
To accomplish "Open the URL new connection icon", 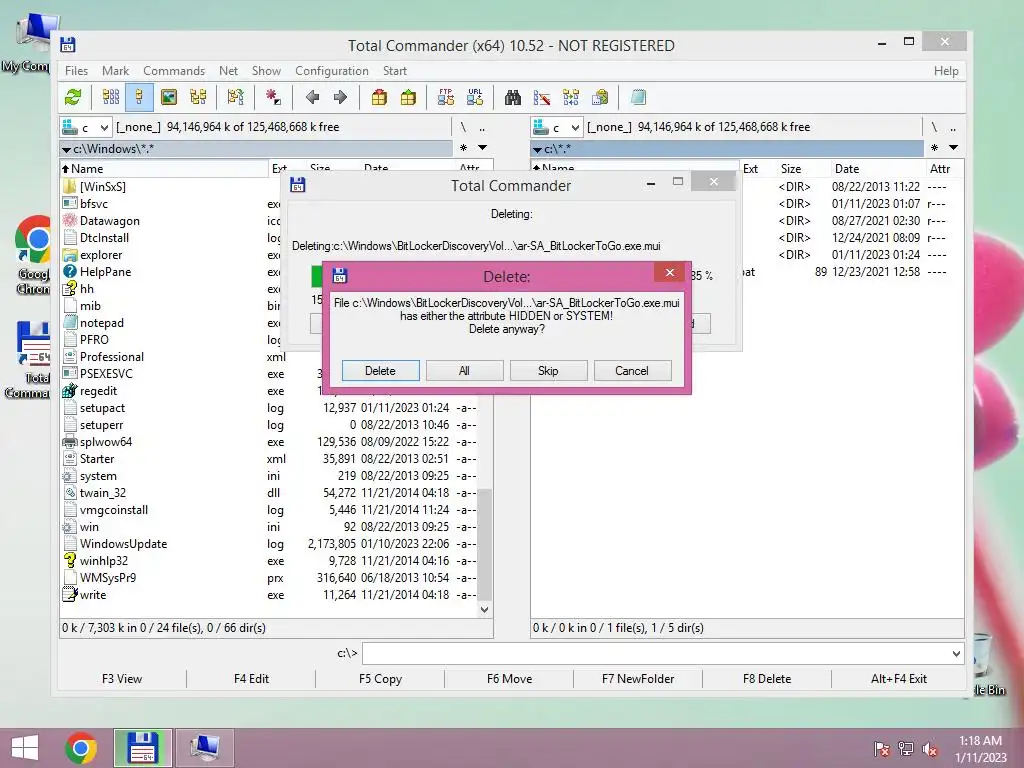I will (x=475, y=98).
